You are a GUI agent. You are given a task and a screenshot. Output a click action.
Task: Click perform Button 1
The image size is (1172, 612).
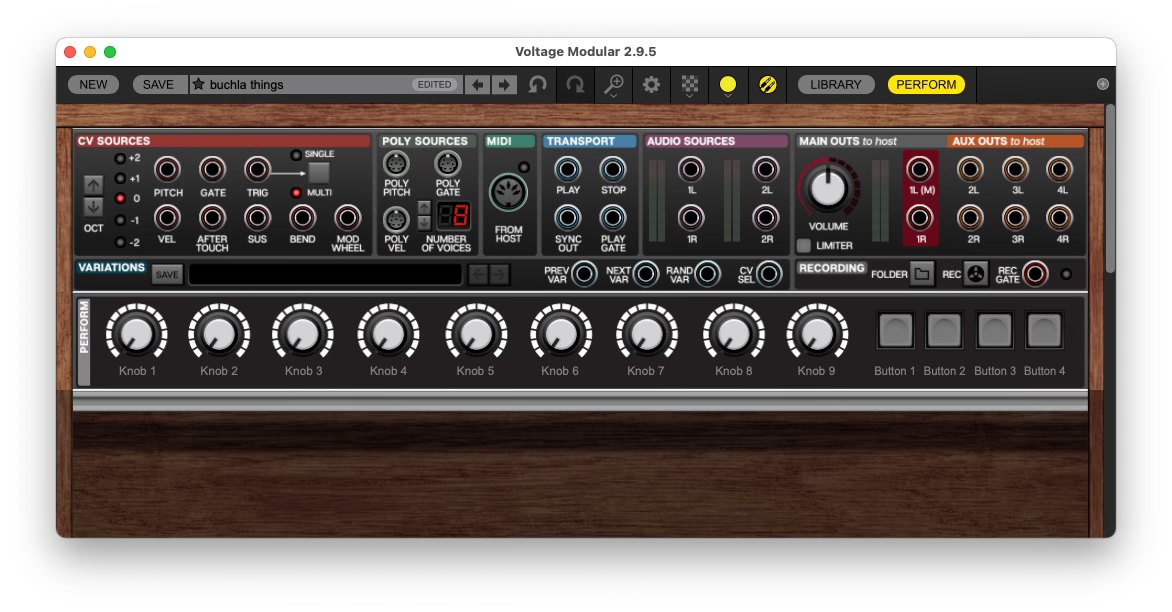click(895, 330)
